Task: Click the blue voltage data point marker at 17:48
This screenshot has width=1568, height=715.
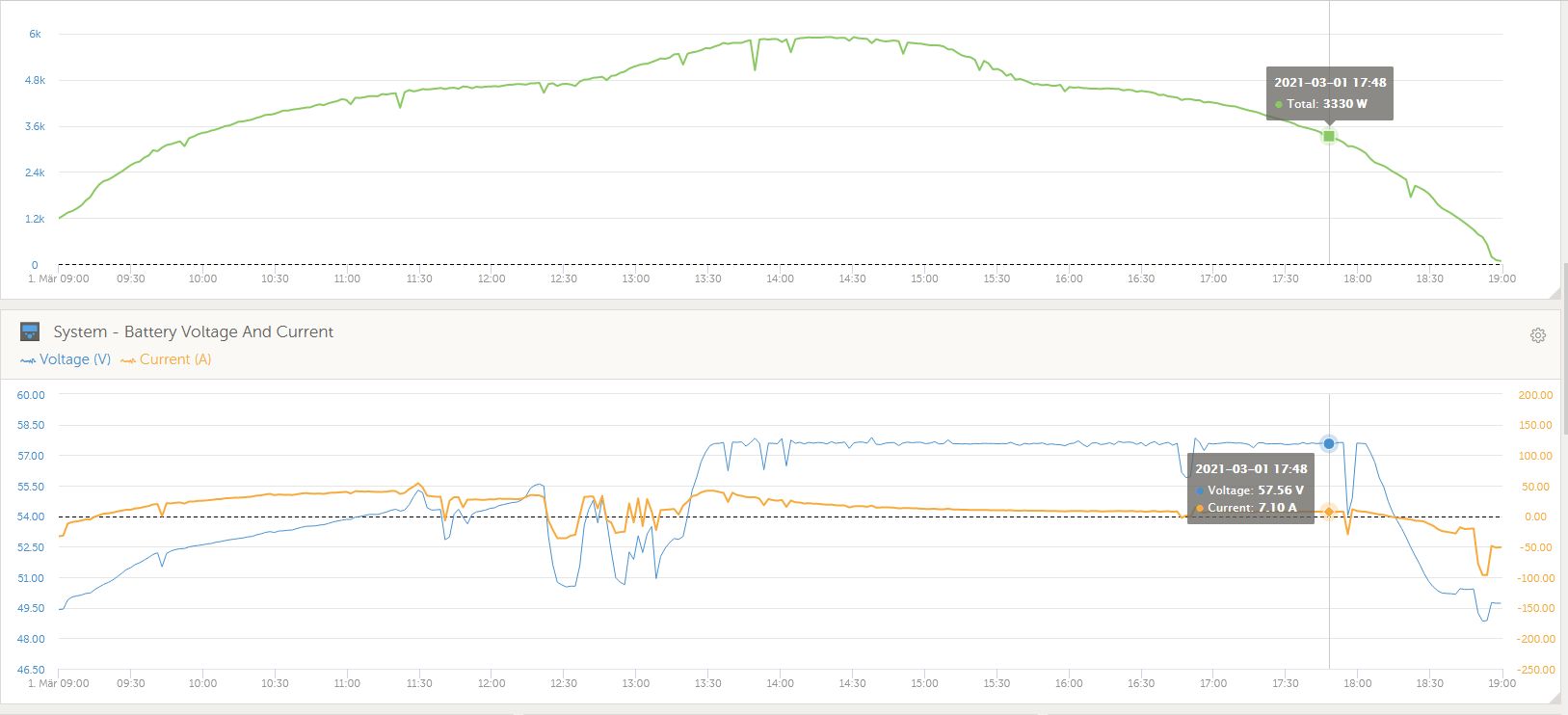Action: (1329, 443)
